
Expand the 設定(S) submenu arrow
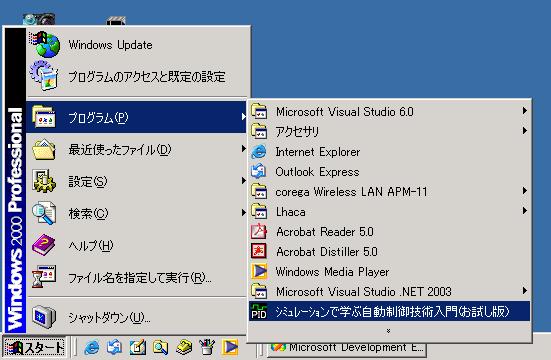point(243,181)
